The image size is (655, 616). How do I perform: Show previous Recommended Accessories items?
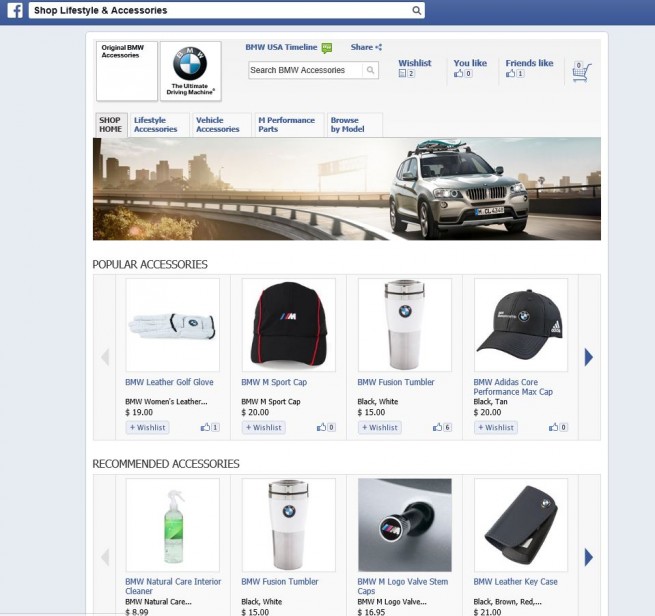pos(105,557)
